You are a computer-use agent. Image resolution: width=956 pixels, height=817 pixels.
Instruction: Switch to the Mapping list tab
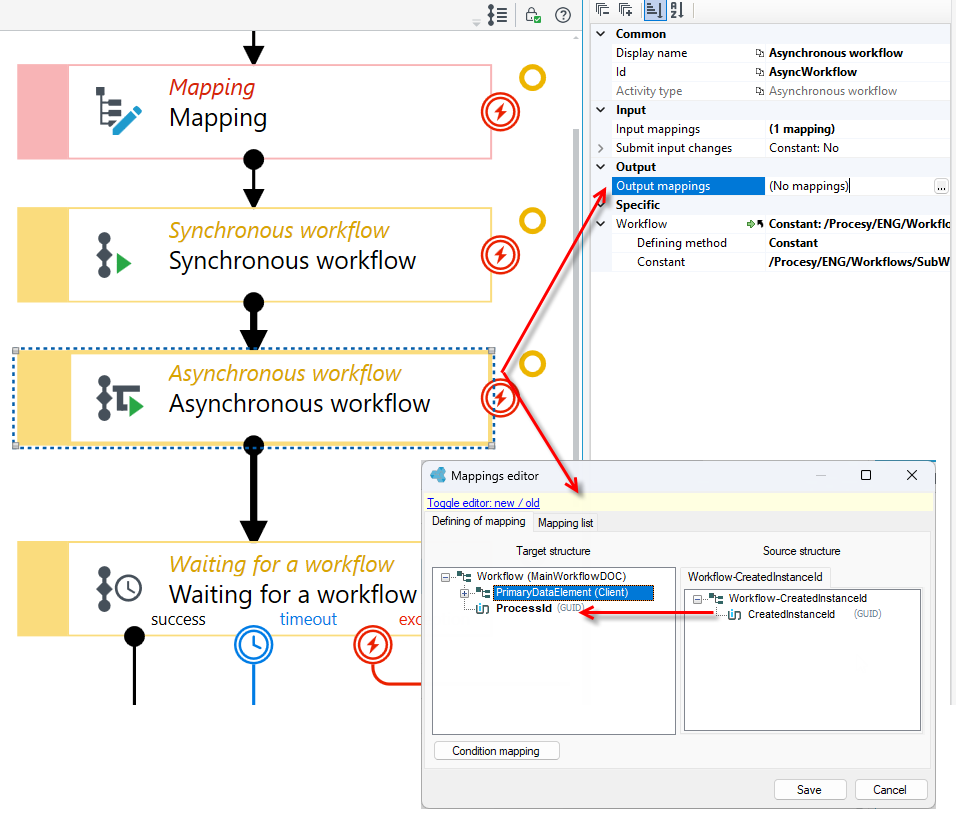565,523
